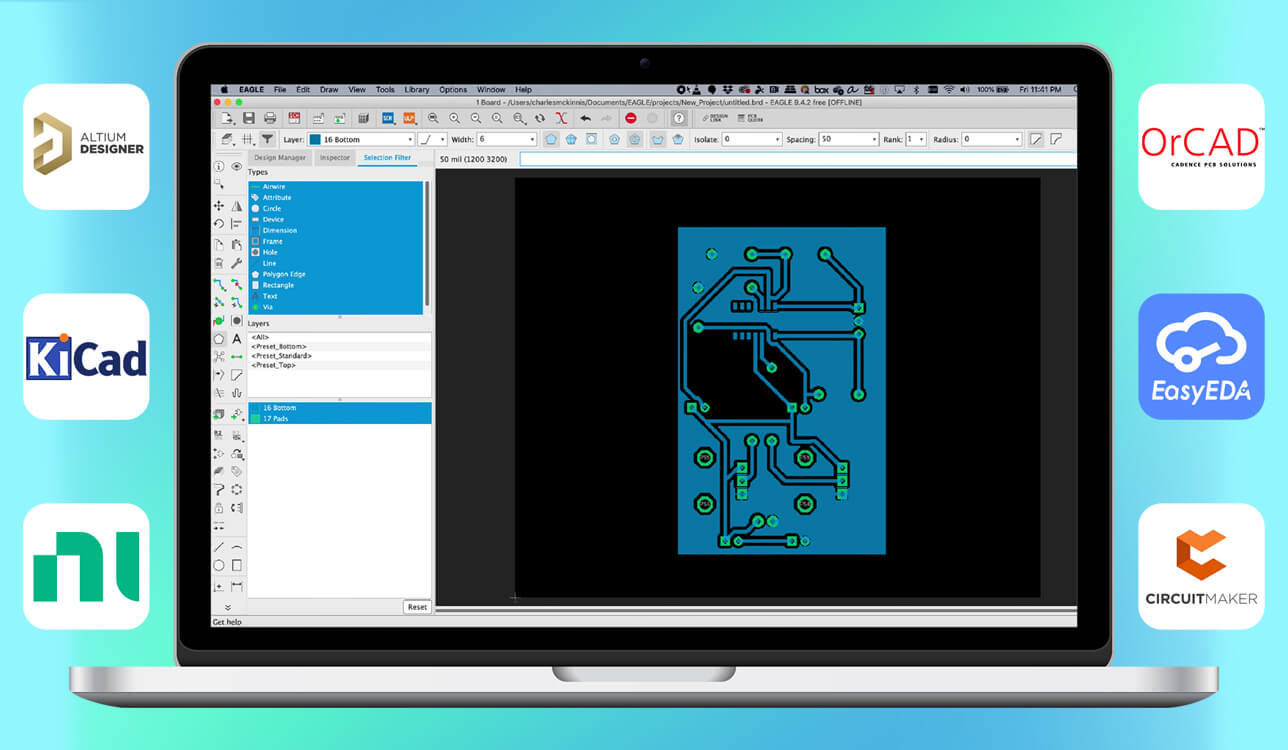
Task: Click the Reset button
Action: (x=417, y=607)
